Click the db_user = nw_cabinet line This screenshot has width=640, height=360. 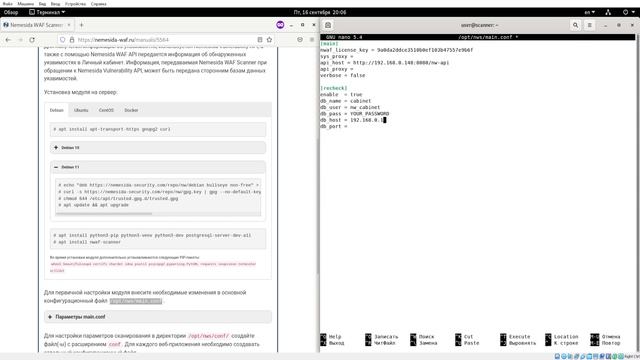tap(350, 107)
